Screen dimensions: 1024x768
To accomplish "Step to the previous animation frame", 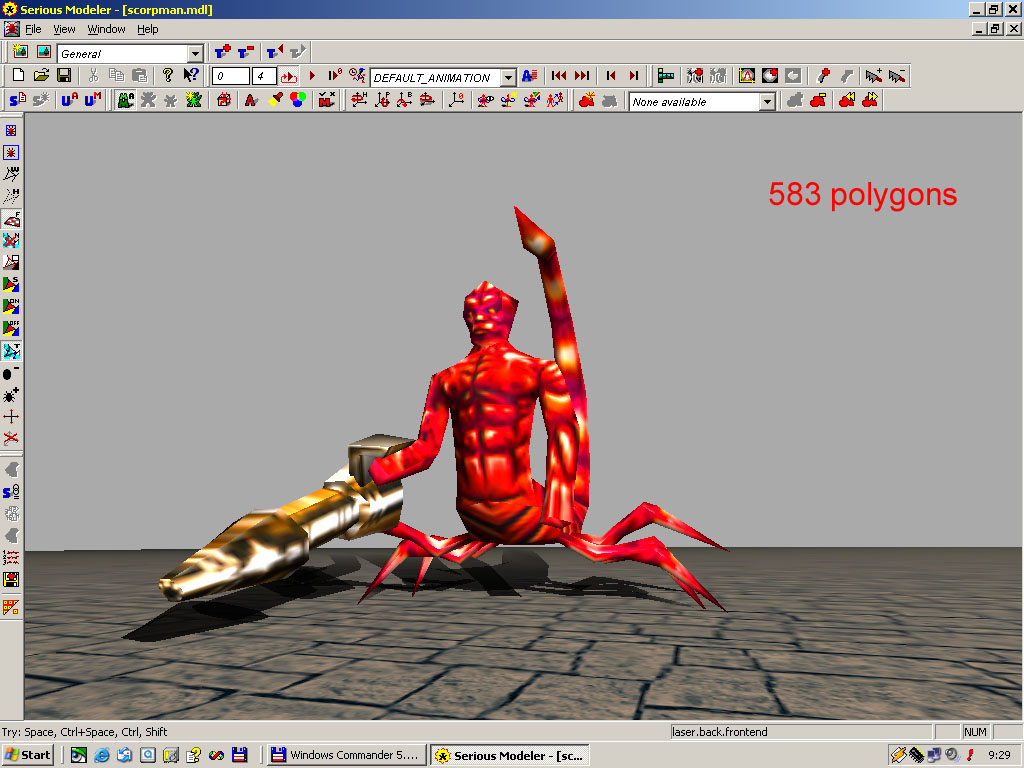I will (611, 76).
